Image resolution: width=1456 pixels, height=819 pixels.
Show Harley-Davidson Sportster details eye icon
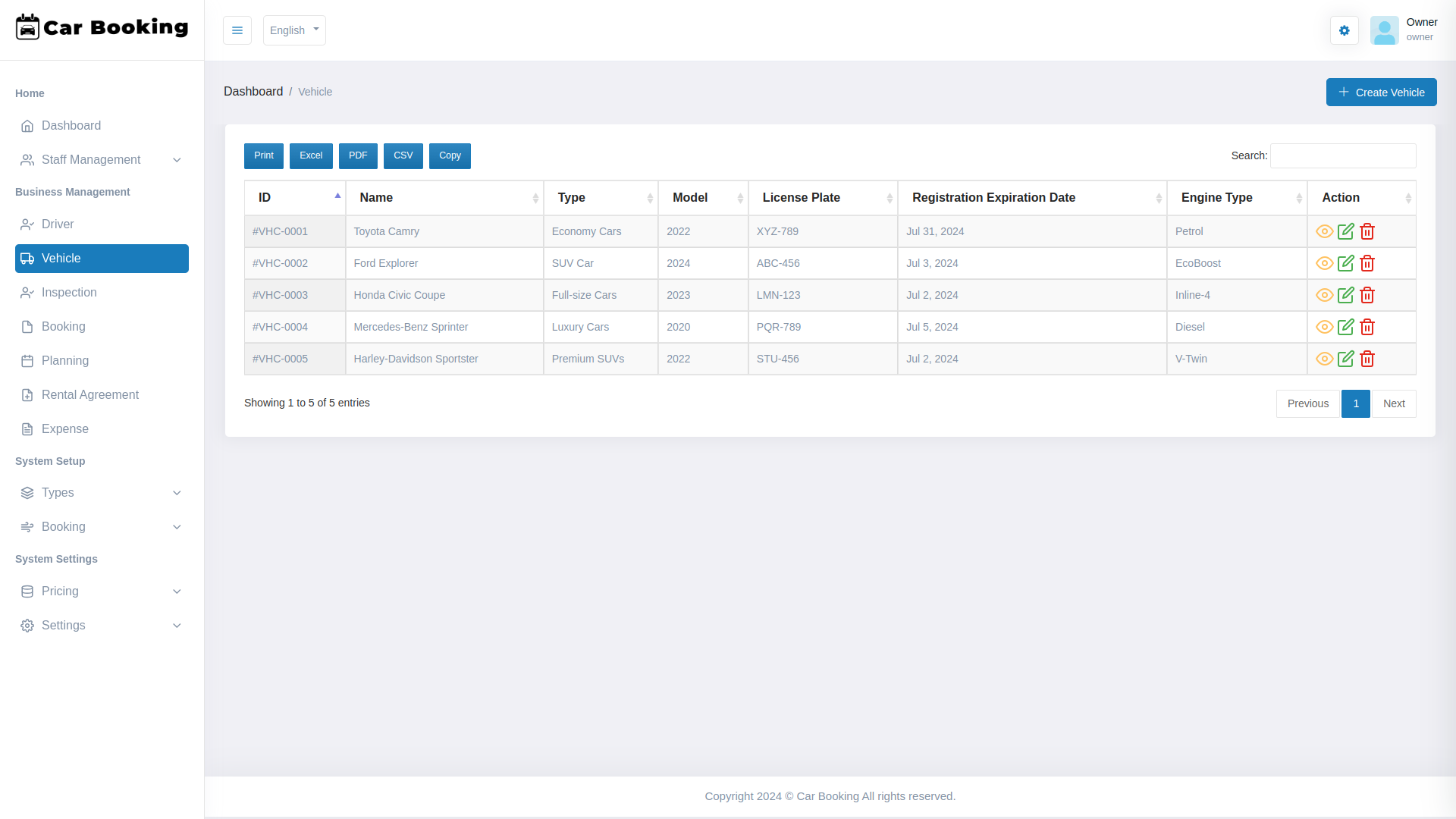tap(1324, 359)
